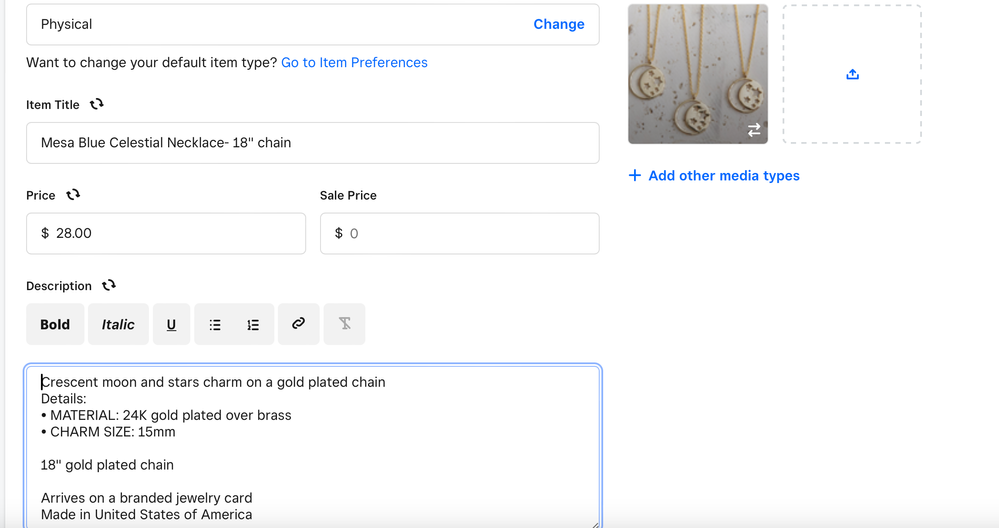Add a hyperlink using the link icon
This screenshot has height=528, width=999.
[298, 324]
